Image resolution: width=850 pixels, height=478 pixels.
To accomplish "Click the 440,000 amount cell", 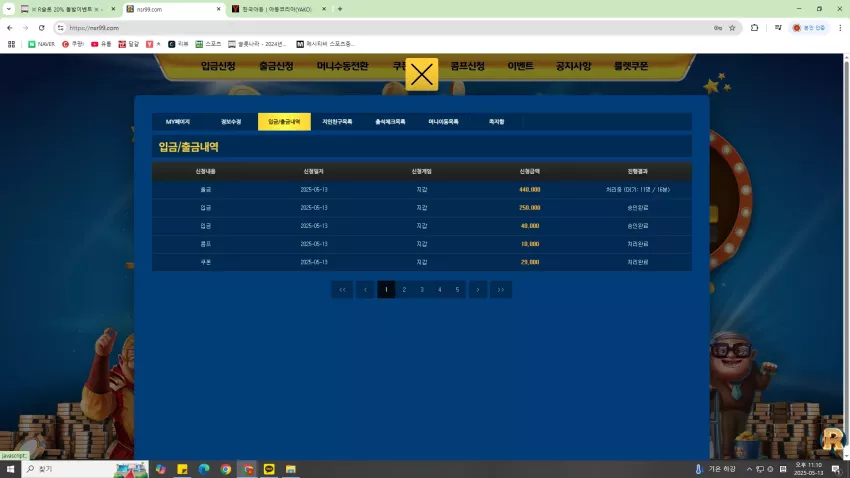I will pos(530,190).
